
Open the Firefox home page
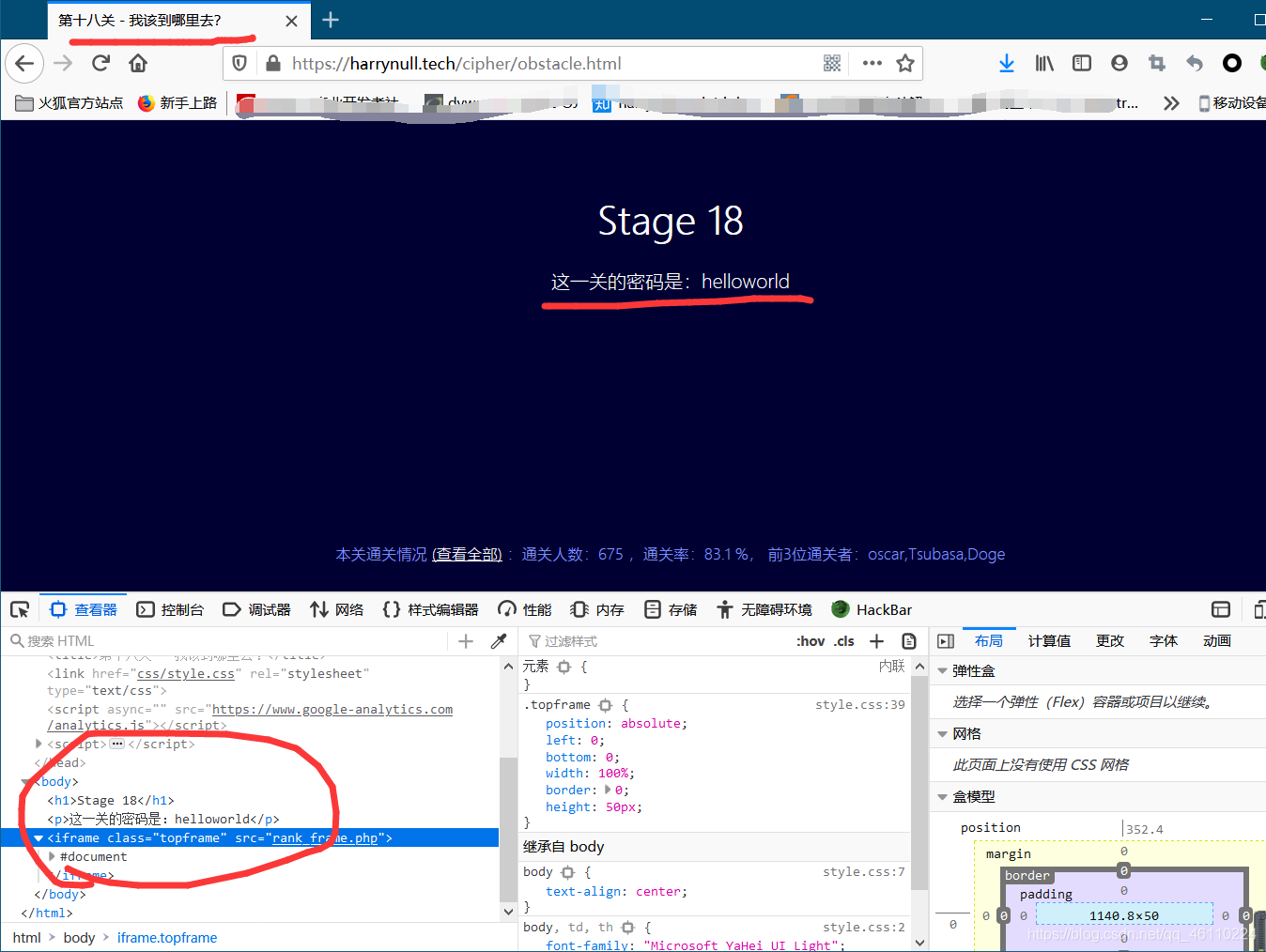coord(138,63)
